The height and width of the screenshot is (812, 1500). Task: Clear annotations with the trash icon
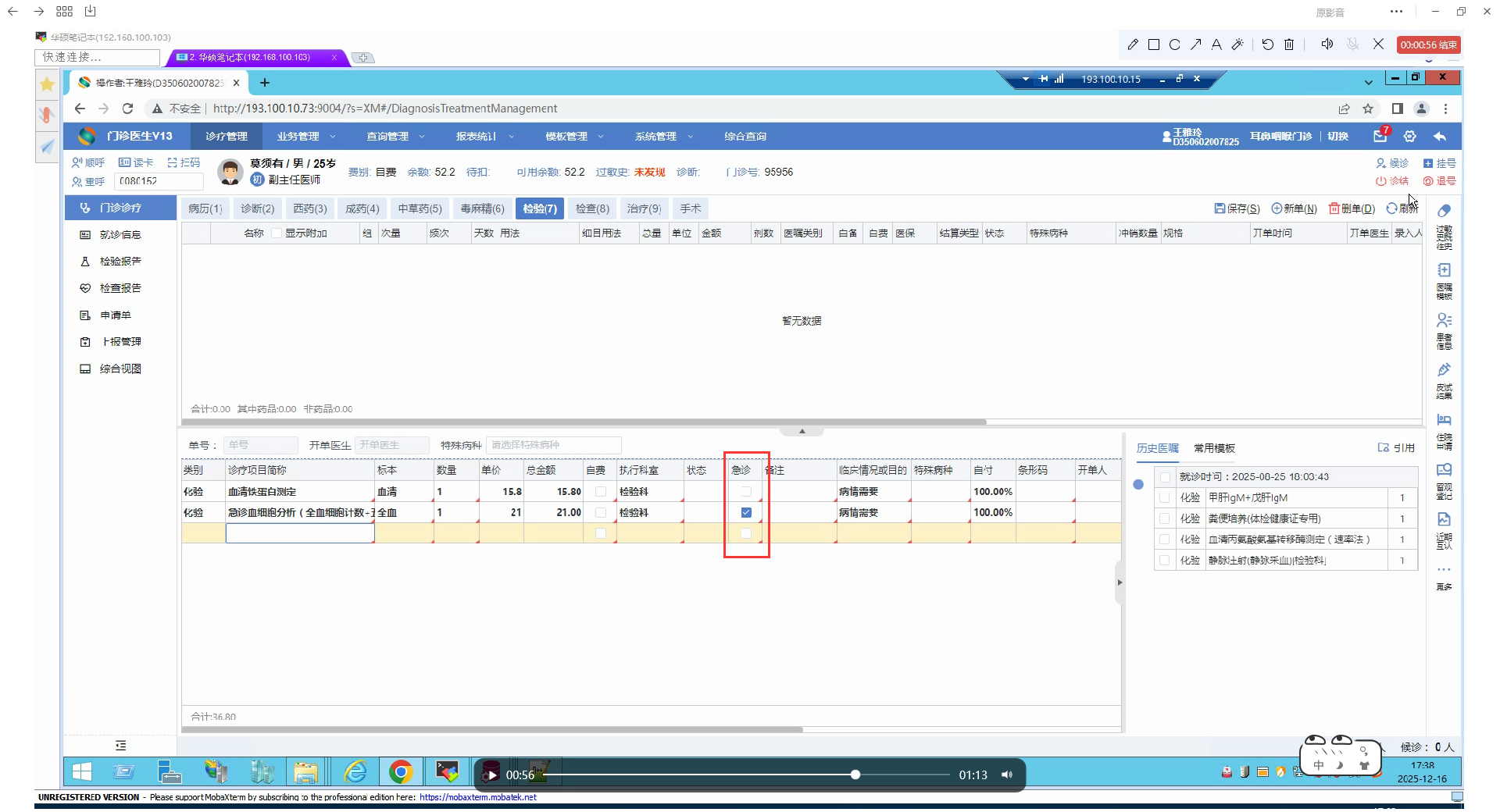pyautogui.click(x=1289, y=45)
